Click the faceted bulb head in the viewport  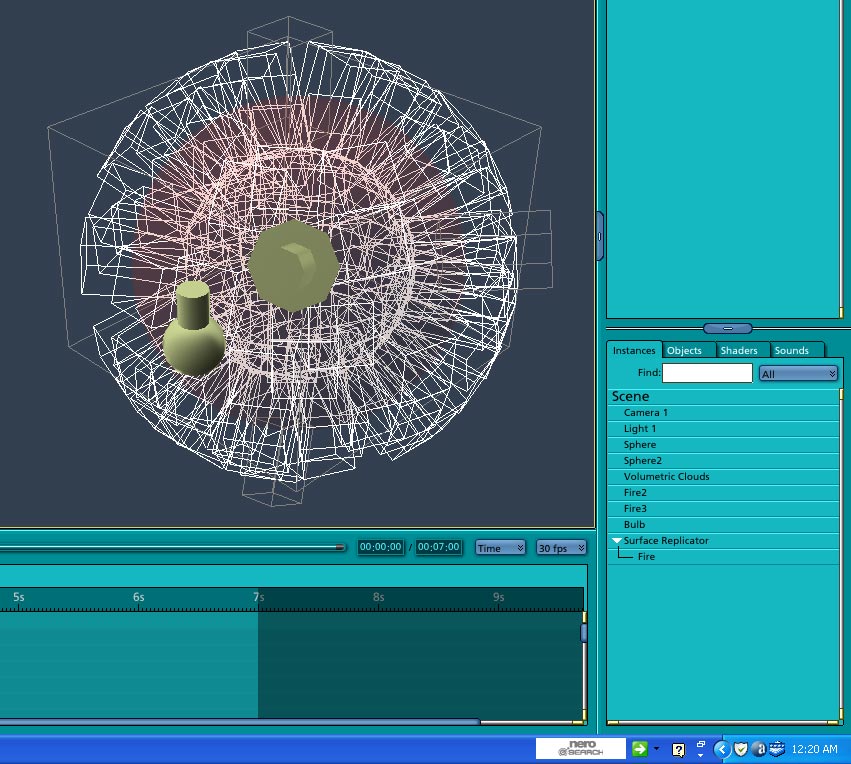294,265
